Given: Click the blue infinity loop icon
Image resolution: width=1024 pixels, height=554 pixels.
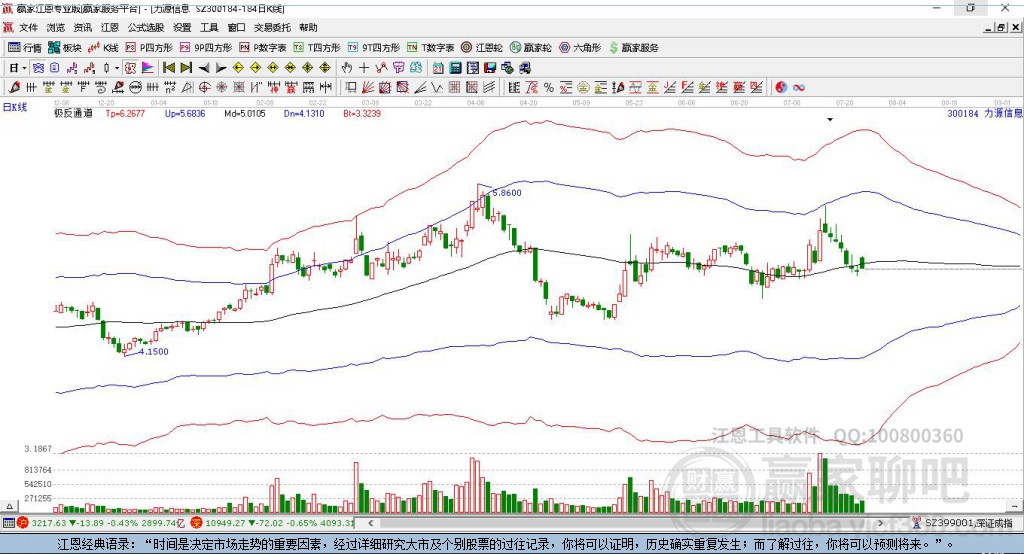Looking at the screenshot, I should pos(799,88).
